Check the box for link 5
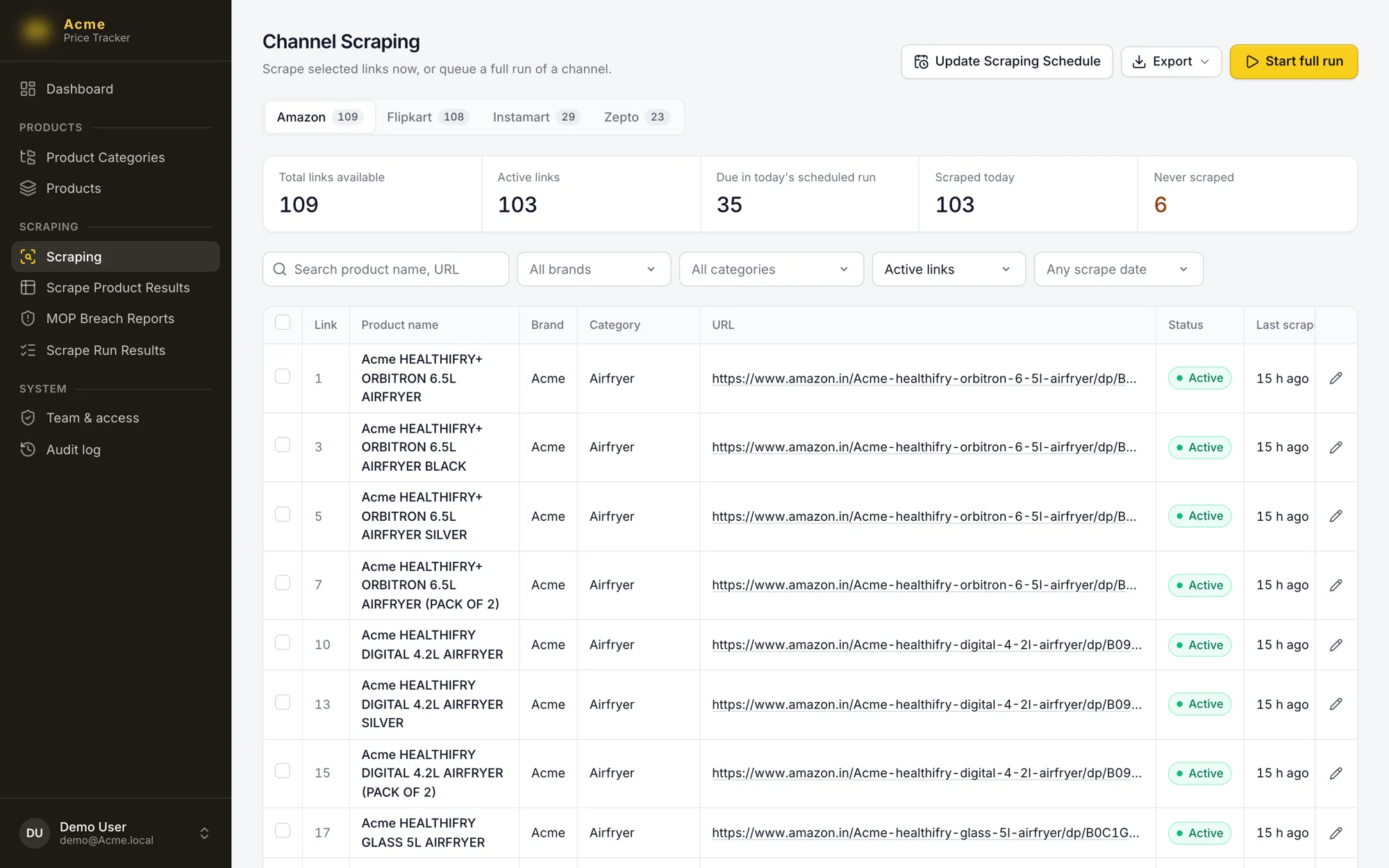This screenshot has width=1389, height=868. (283, 514)
